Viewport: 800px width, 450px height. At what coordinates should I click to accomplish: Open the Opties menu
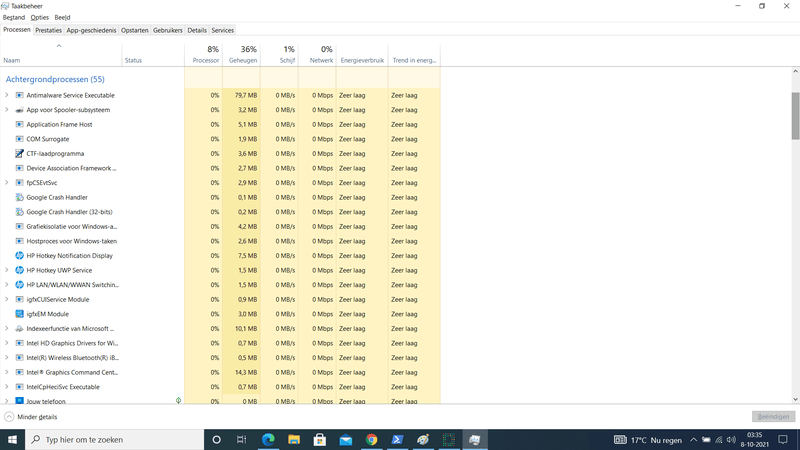pyautogui.click(x=39, y=17)
